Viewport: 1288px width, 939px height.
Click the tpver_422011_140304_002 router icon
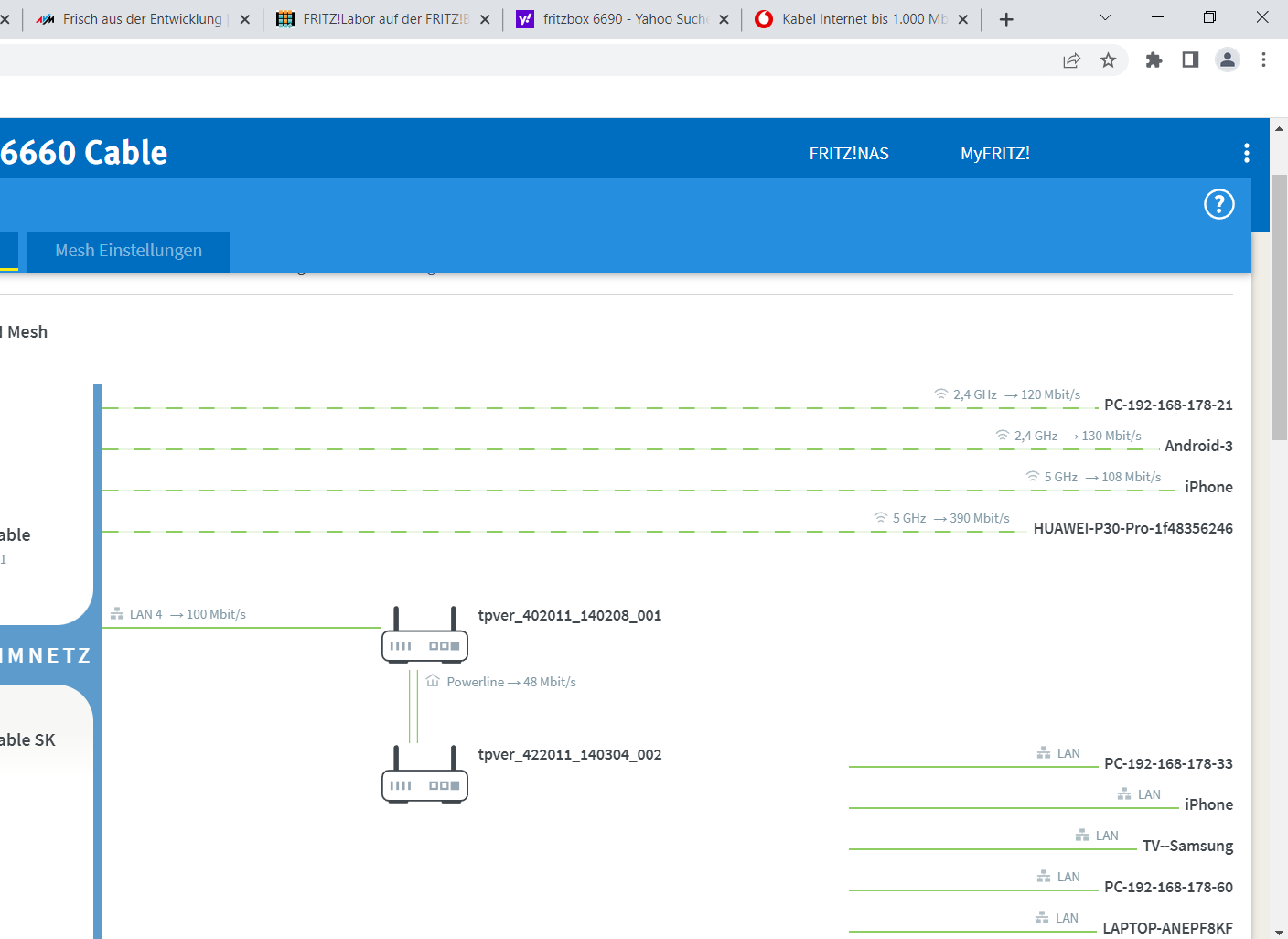coord(424,774)
